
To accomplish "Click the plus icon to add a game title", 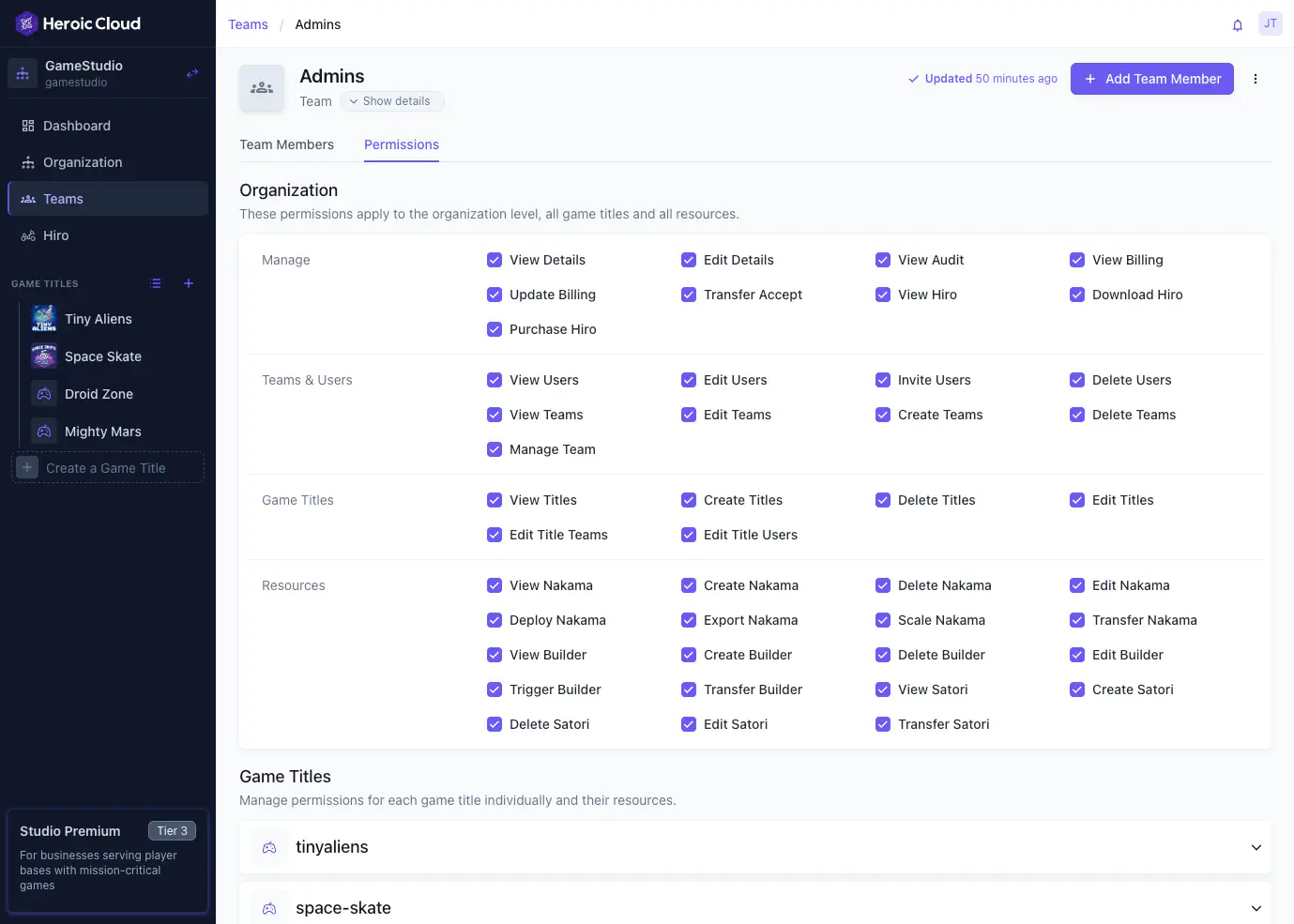I will [188, 282].
